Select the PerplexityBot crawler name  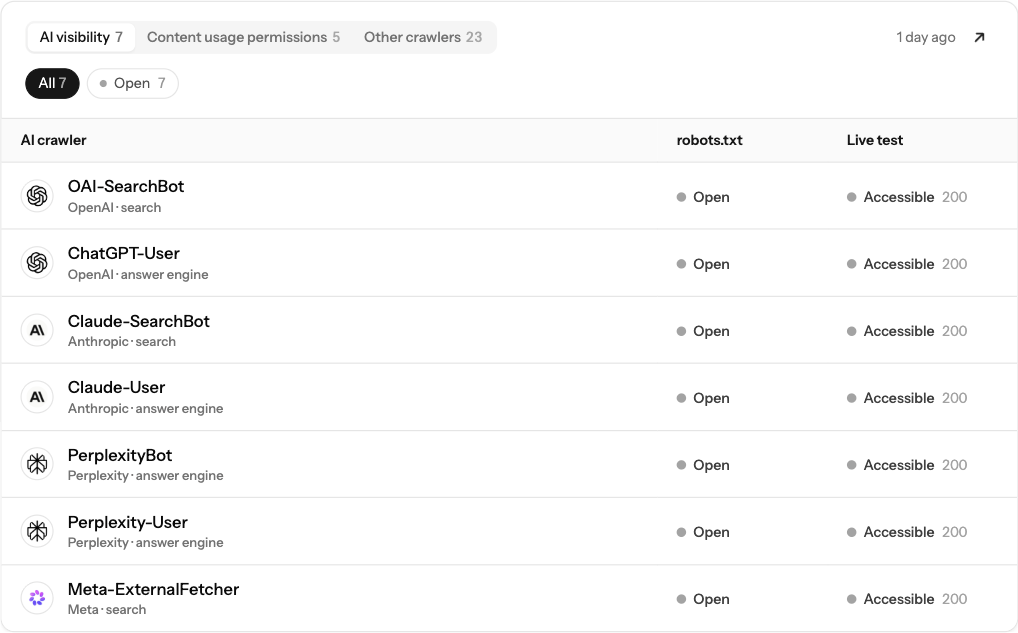point(119,456)
